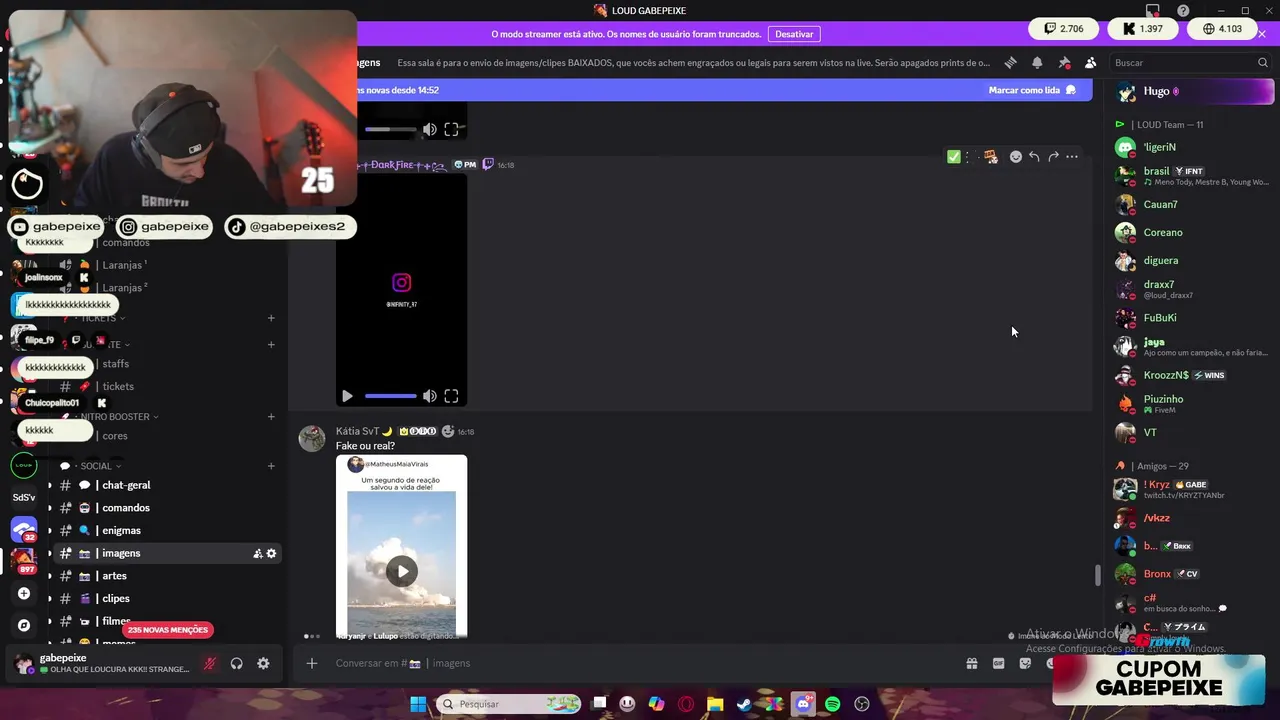Show pinned messages
The height and width of the screenshot is (720, 1280).
[1064, 62]
